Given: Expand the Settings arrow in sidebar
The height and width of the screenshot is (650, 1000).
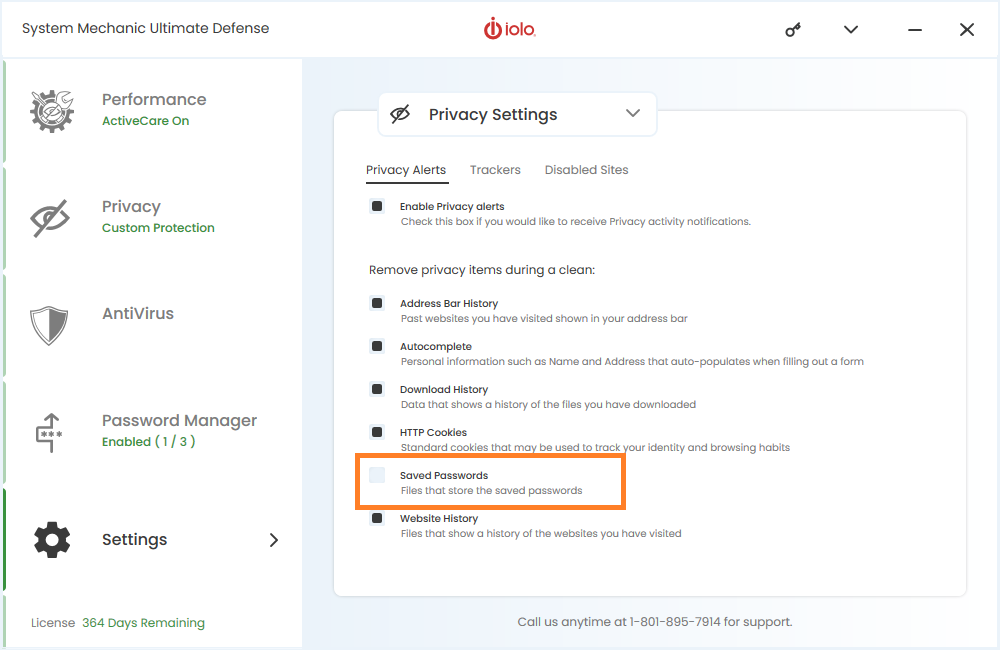Looking at the screenshot, I should tap(274, 540).
